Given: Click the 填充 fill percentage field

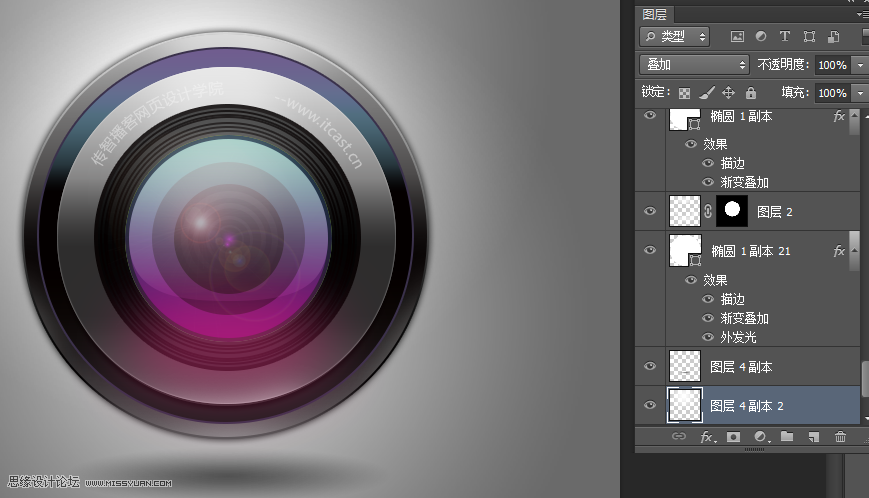Looking at the screenshot, I should tap(831, 93).
